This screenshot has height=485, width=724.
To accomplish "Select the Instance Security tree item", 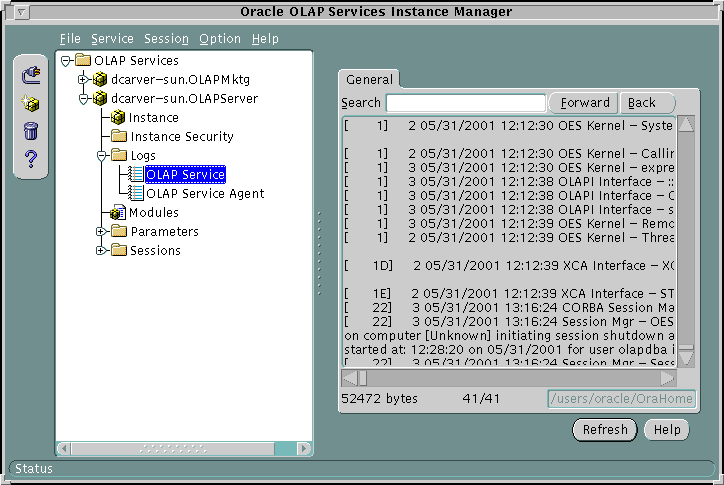I will coord(182,137).
